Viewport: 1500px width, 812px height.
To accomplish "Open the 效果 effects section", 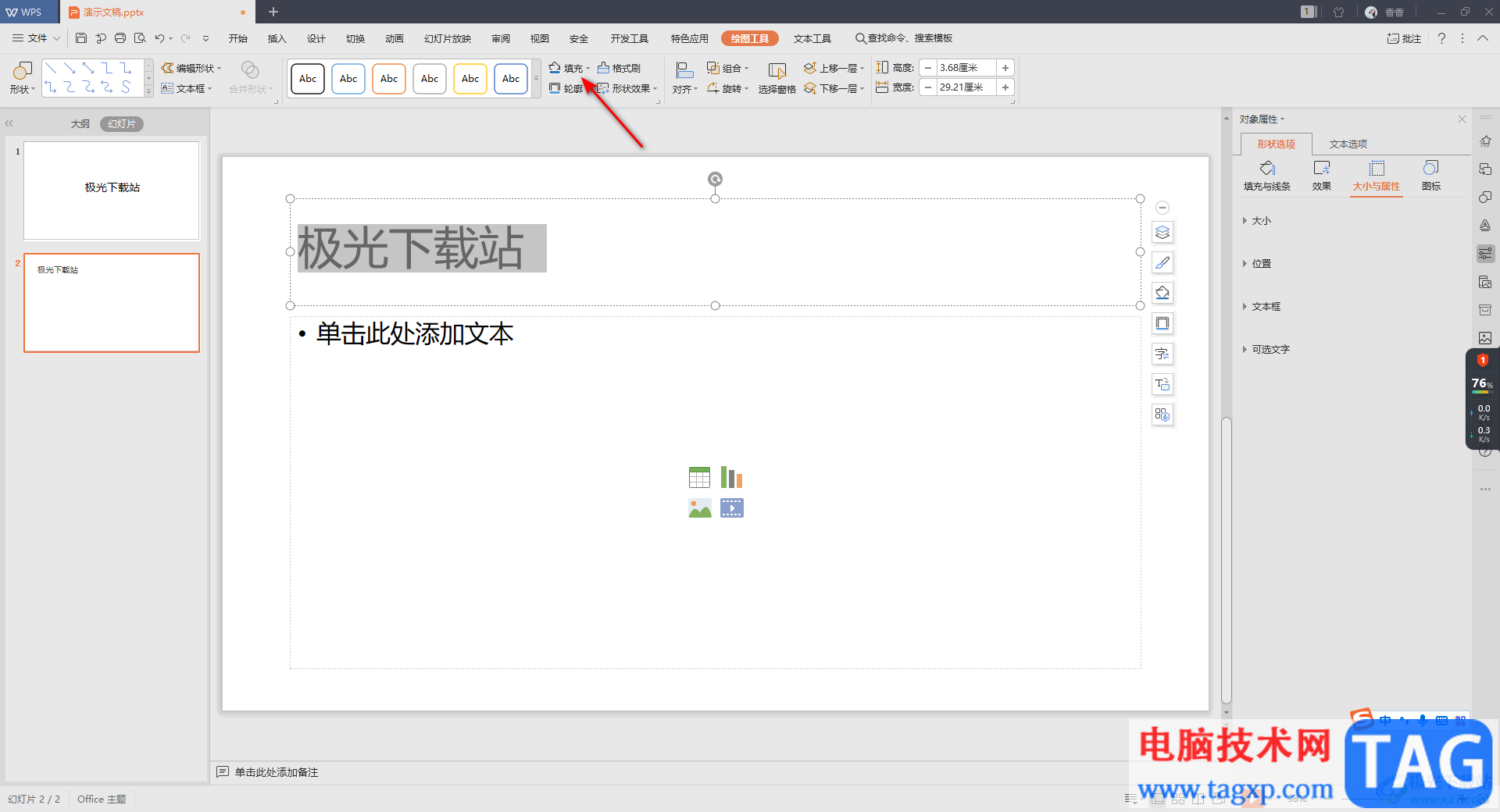I will 1322,176.
